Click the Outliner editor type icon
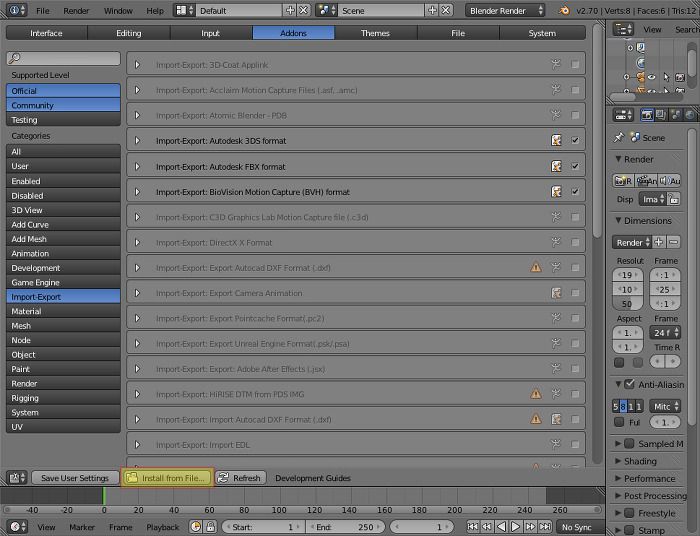700x536 pixels. coord(623,29)
